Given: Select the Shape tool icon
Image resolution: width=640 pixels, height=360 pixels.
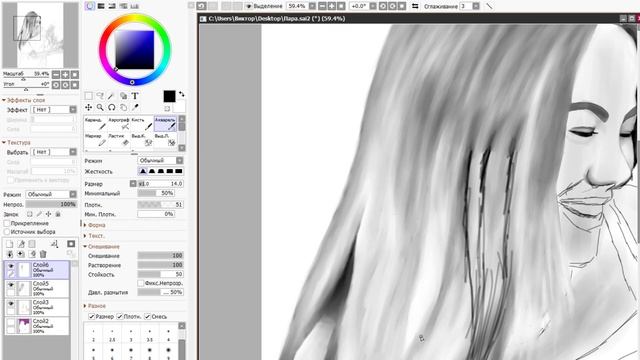Looking at the screenshot, I should coord(123,96).
